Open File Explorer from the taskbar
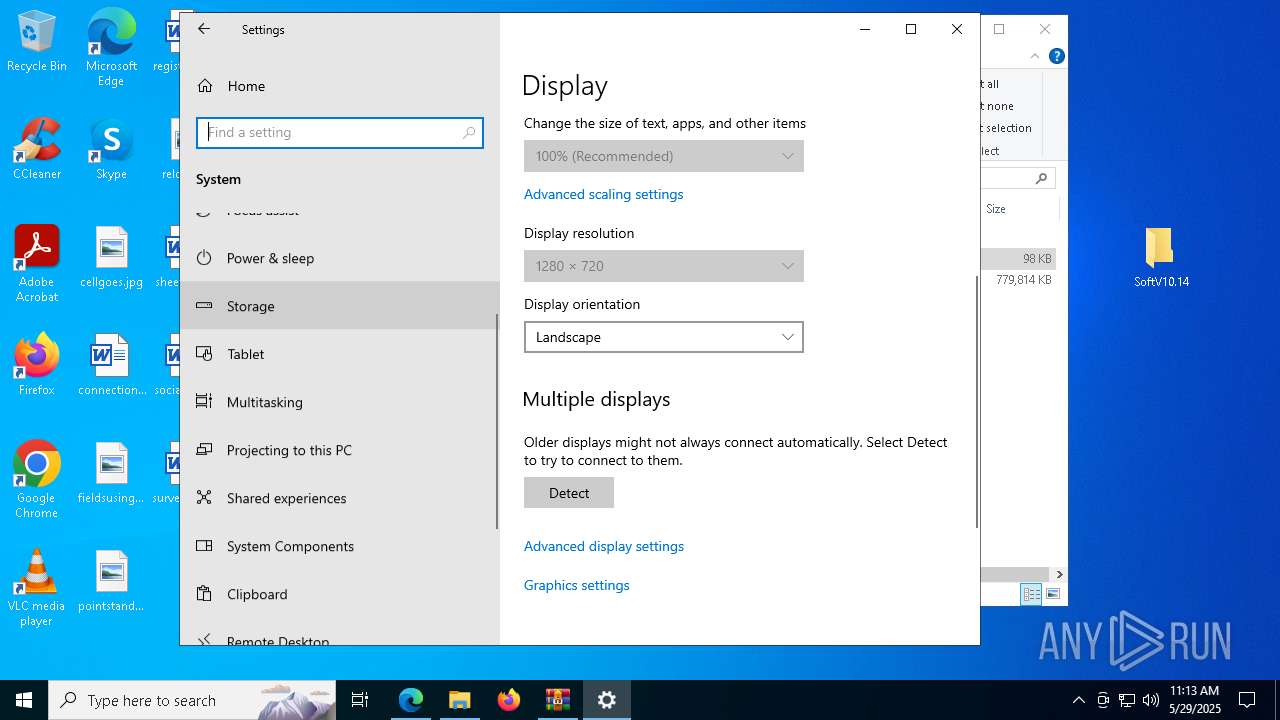Viewport: 1280px width, 720px height. 459,700
